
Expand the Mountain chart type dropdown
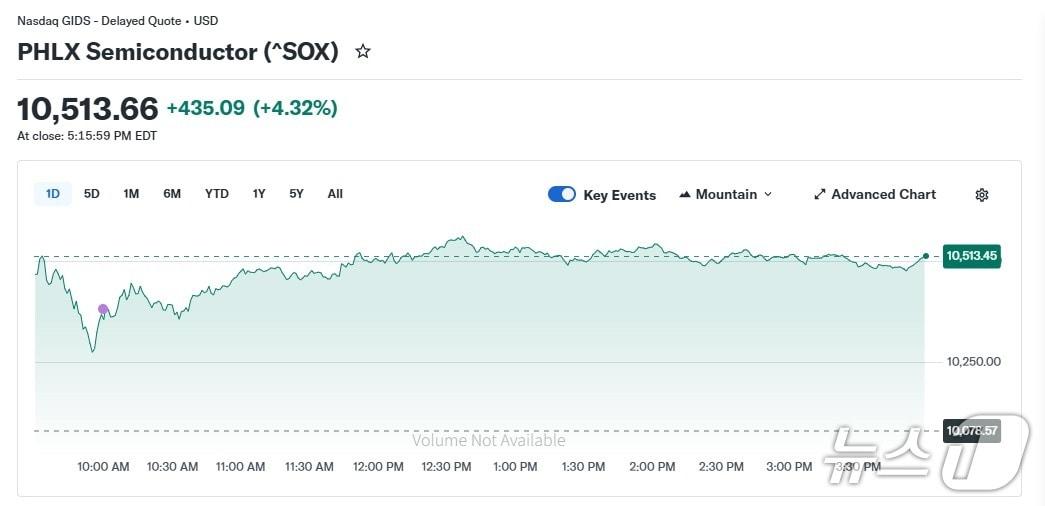(x=768, y=195)
